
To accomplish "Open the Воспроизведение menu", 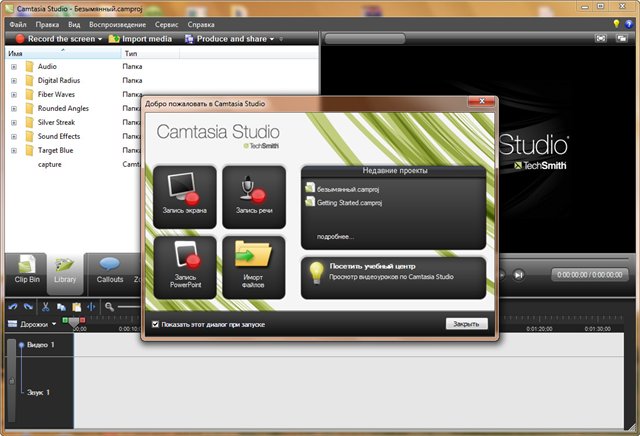I will 118,24.
